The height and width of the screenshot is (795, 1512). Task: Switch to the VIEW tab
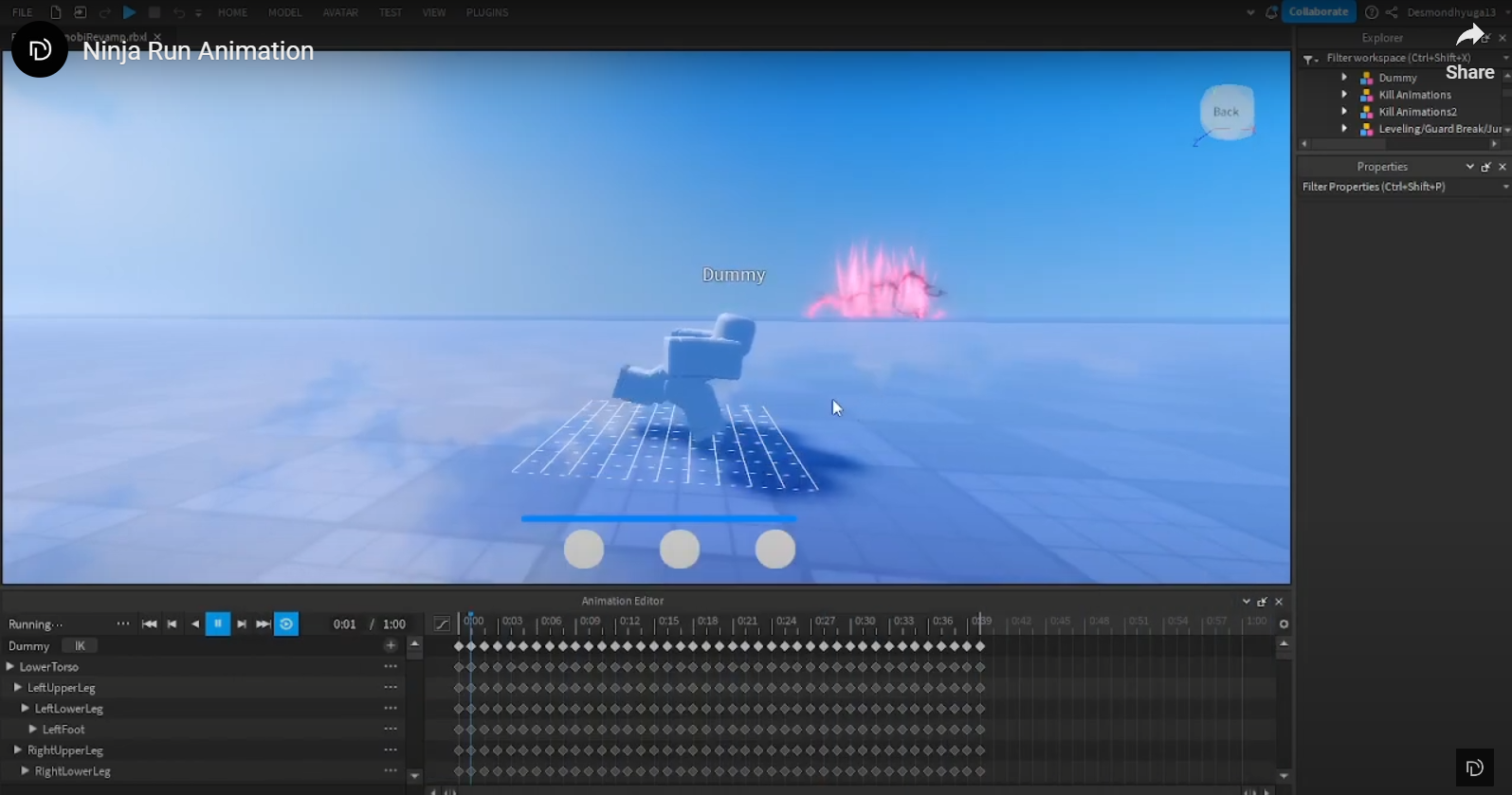click(434, 12)
